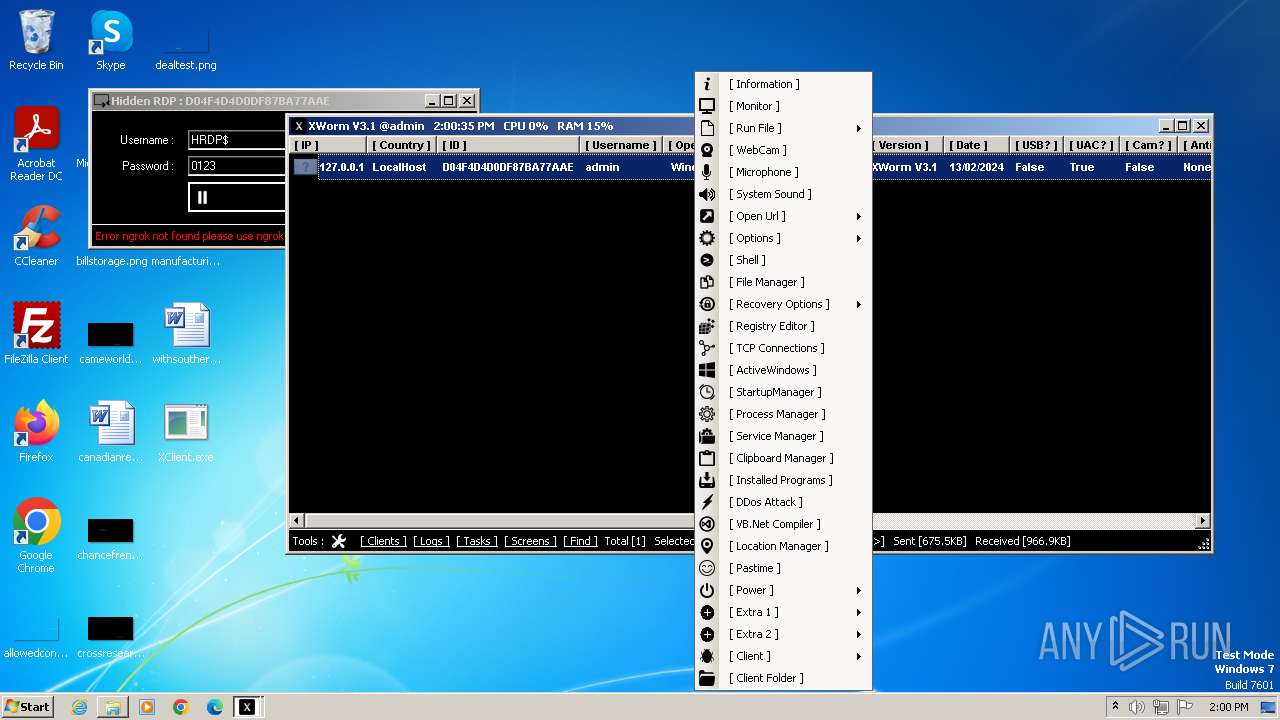Click the Password field in Hidden RDP

[237, 166]
